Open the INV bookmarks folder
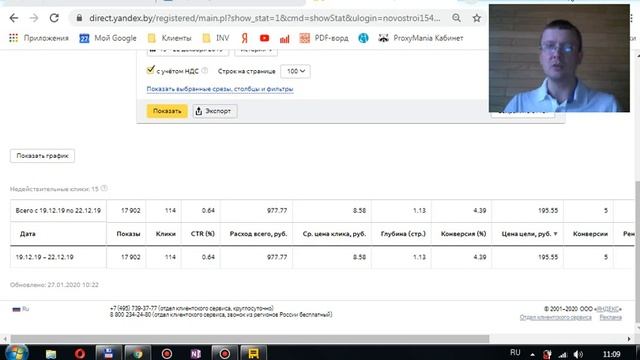The image size is (640, 360). 216,38
